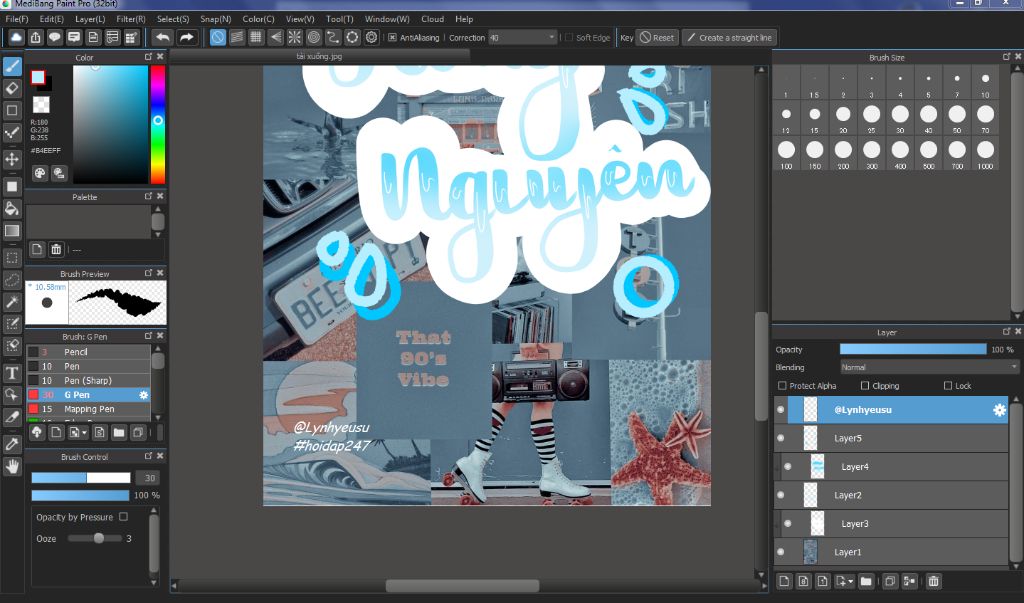Enable layer Lock checkbox
The image size is (1024, 603).
[948, 386]
